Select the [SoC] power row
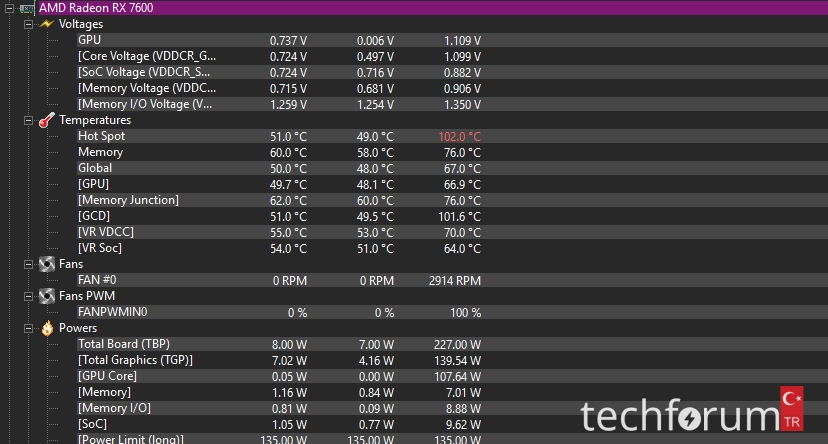 tap(452, 424)
